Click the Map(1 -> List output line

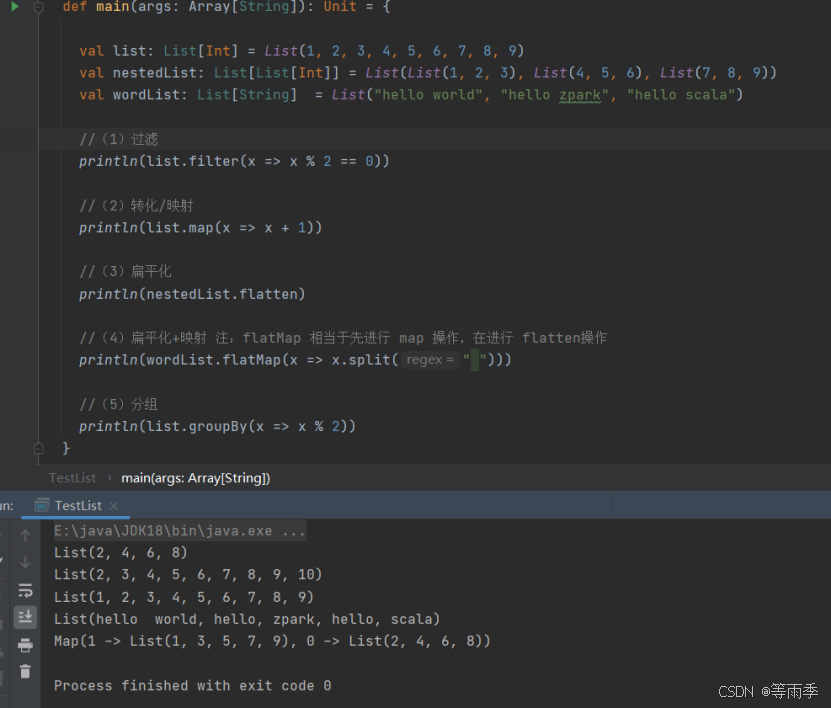272,641
